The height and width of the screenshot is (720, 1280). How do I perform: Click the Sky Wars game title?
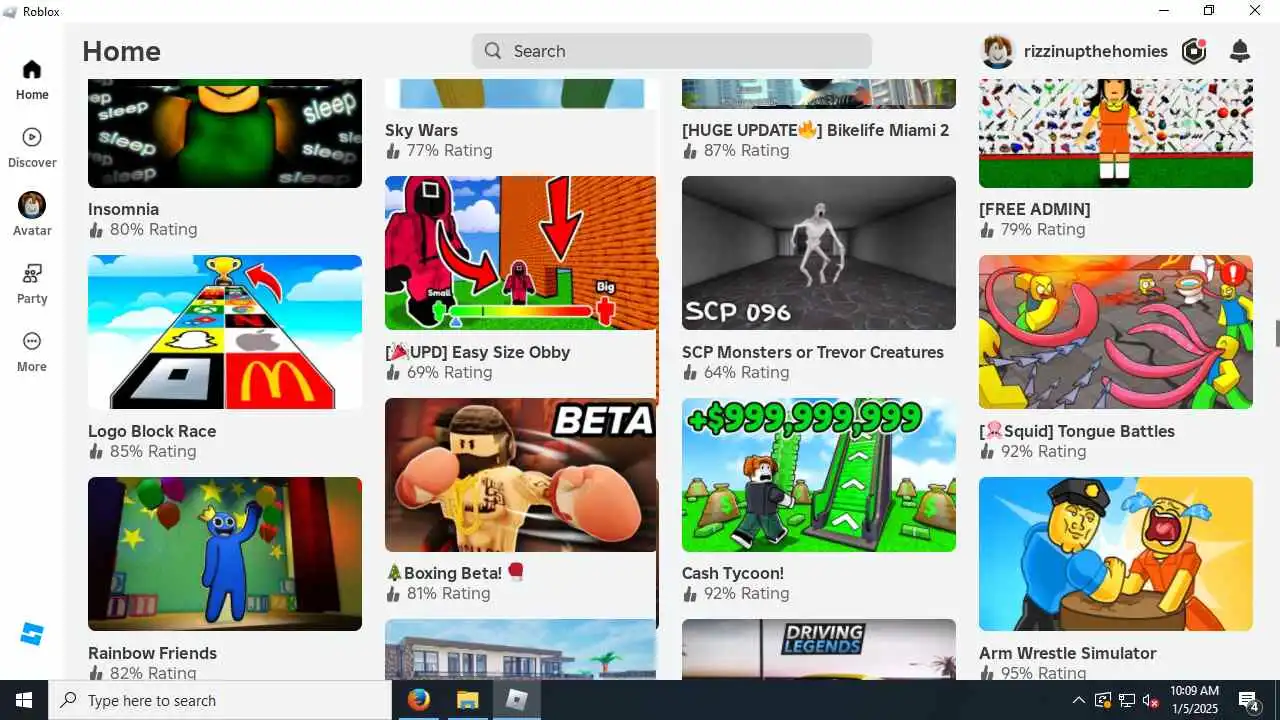click(x=421, y=130)
